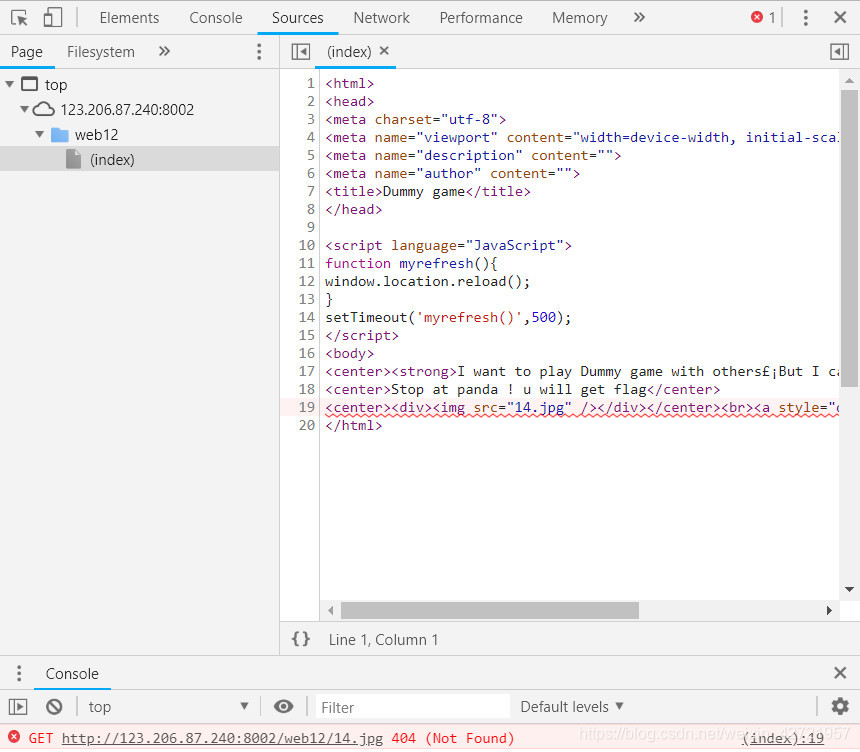This screenshot has height=752, width=860.
Task: Select the (index) editor file tab
Action: (x=349, y=52)
